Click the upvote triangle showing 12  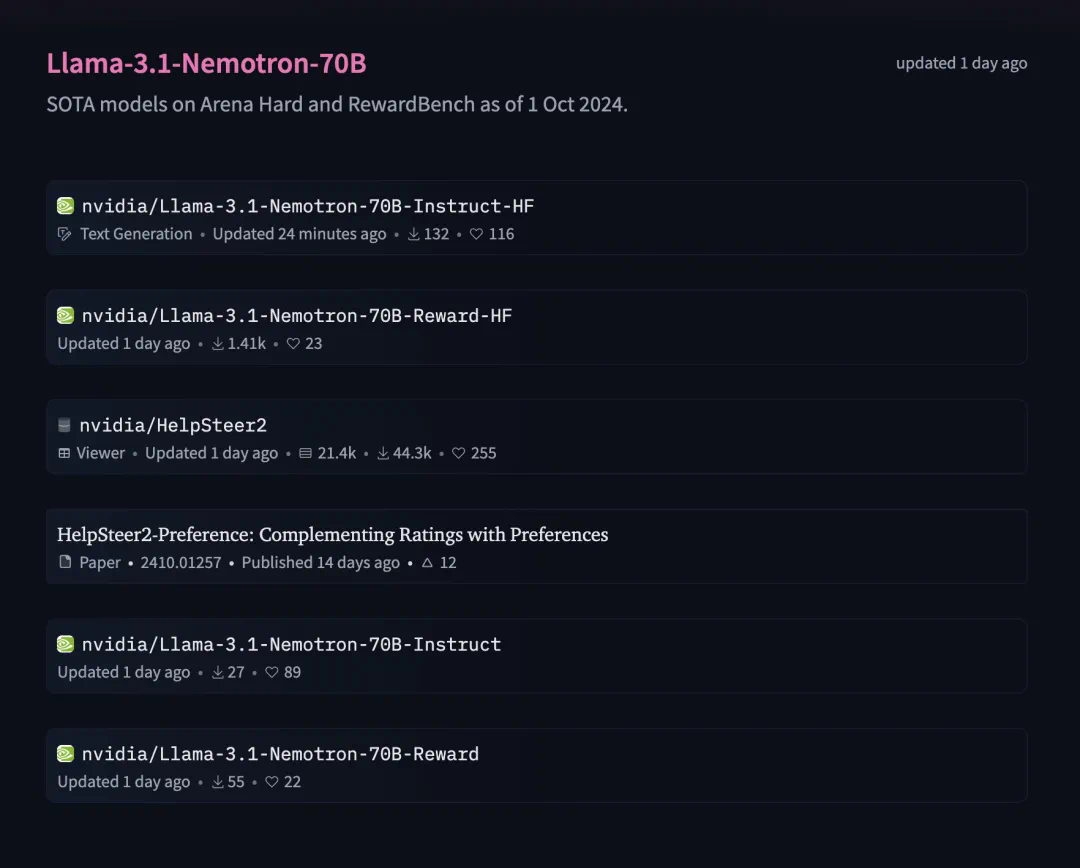[x=427, y=563]
